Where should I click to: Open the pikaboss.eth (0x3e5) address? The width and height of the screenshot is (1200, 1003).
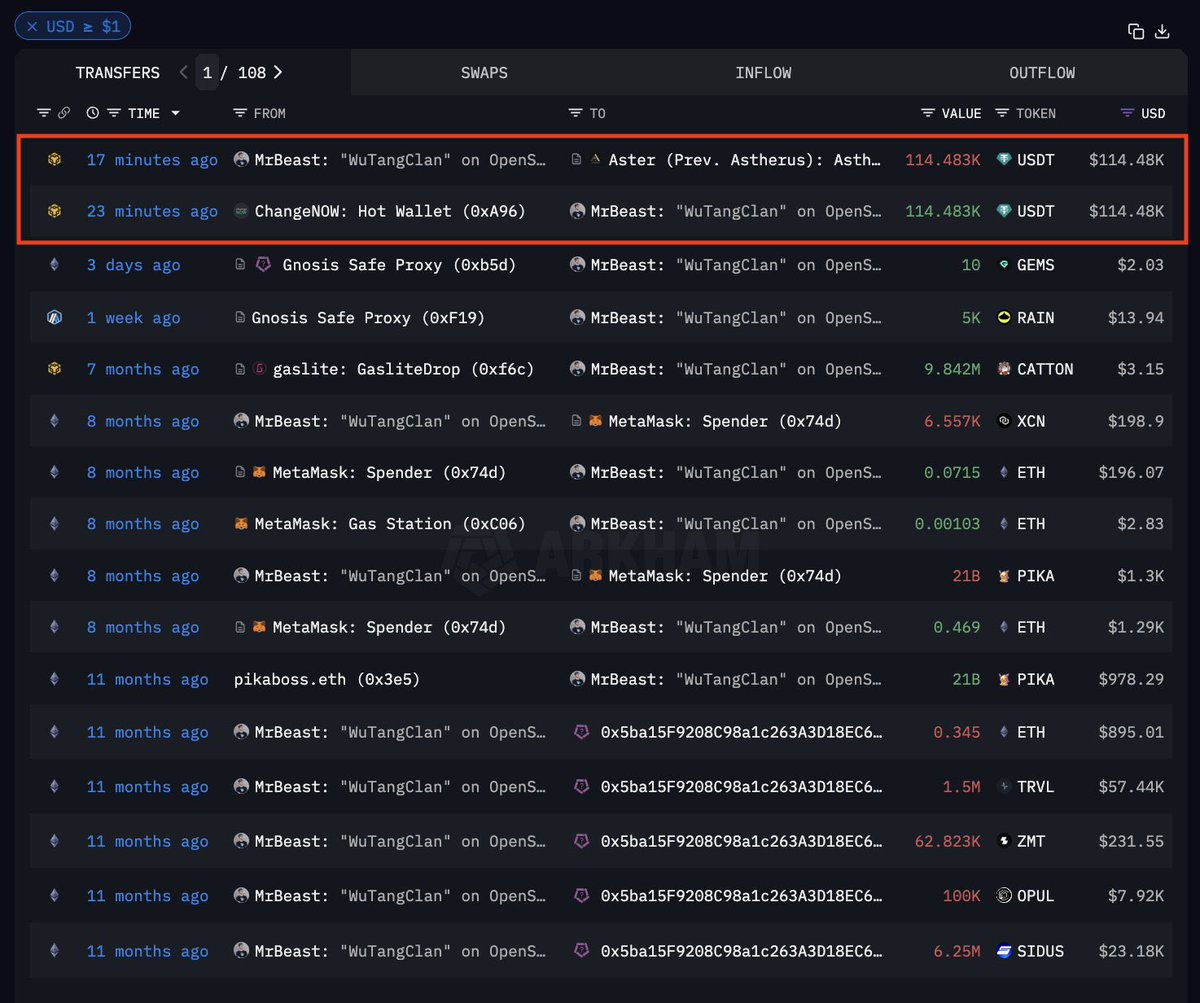click(x=326, y=679)
